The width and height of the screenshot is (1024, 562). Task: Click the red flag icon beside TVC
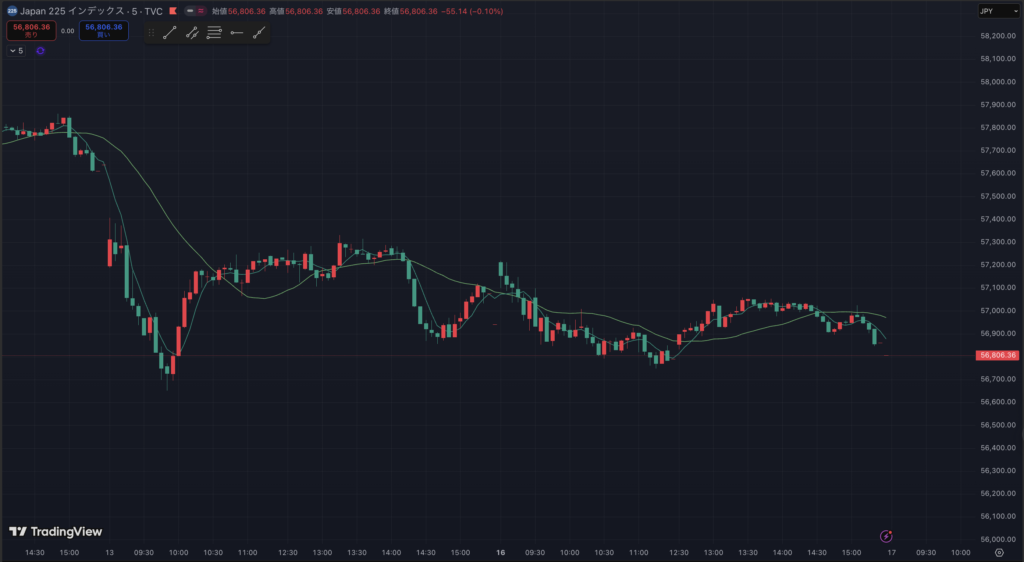point(174,11)
